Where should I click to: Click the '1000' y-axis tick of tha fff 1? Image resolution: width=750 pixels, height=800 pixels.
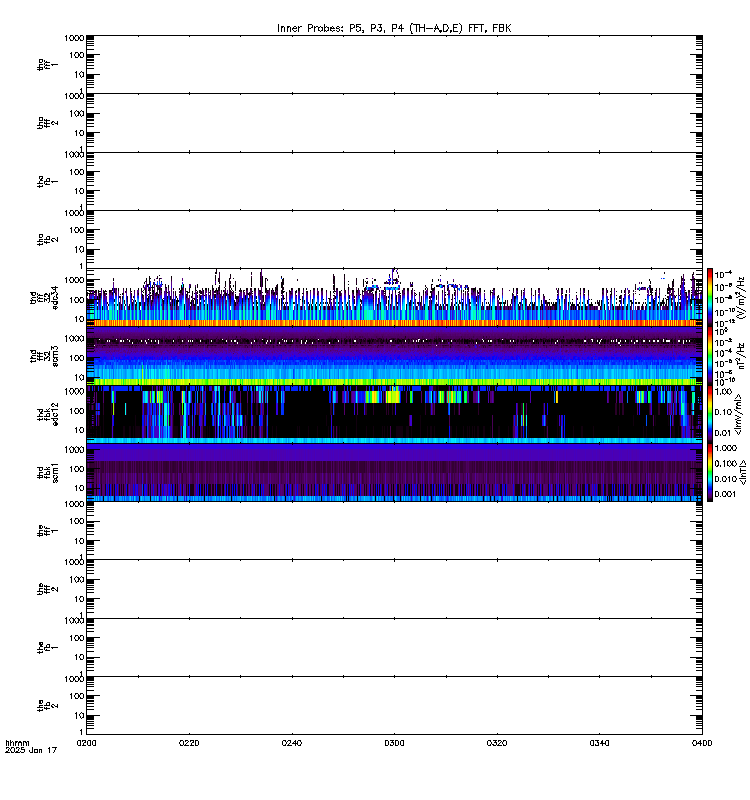pyautogui.click(x=74, y=38)
